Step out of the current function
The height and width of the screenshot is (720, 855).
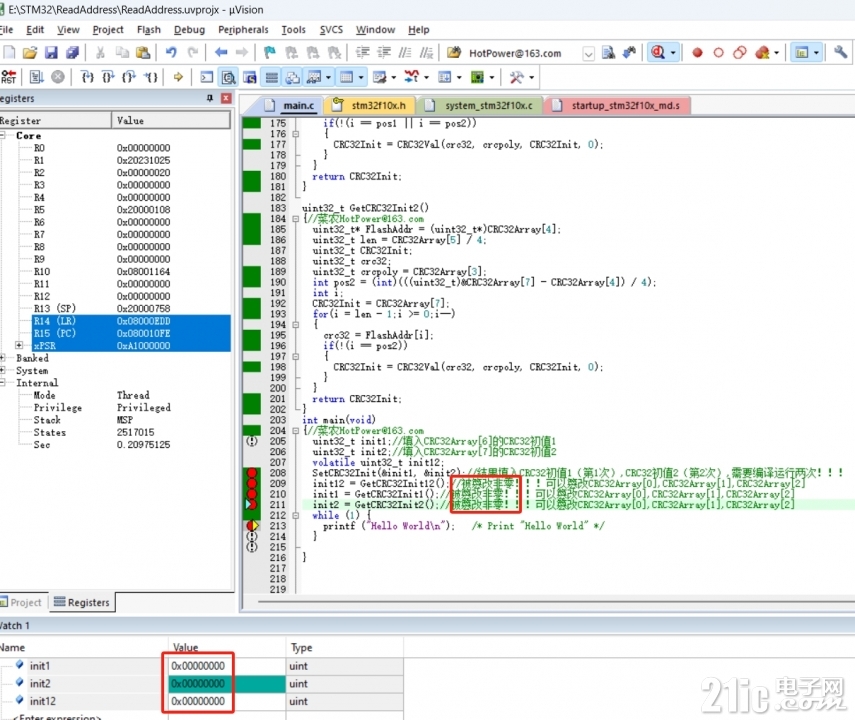(x=129, y=77)
